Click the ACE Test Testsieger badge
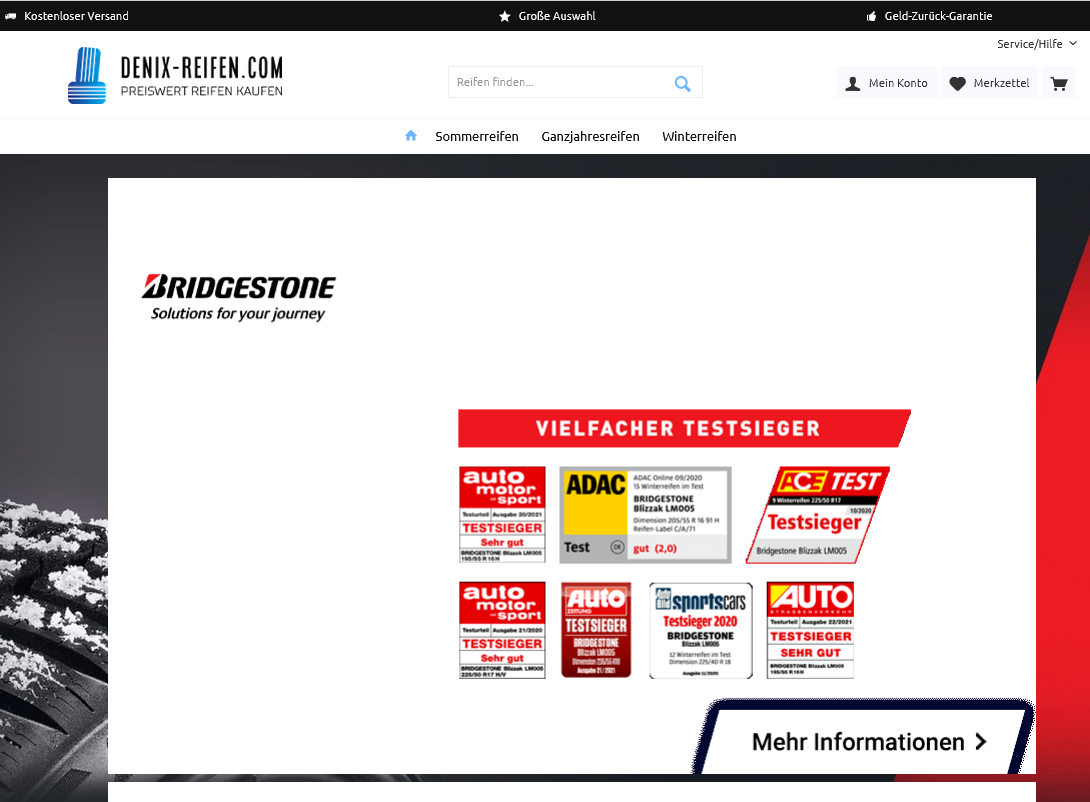Image resolution: width=1090 pixels, height=802 pixels. coord(818,514)
